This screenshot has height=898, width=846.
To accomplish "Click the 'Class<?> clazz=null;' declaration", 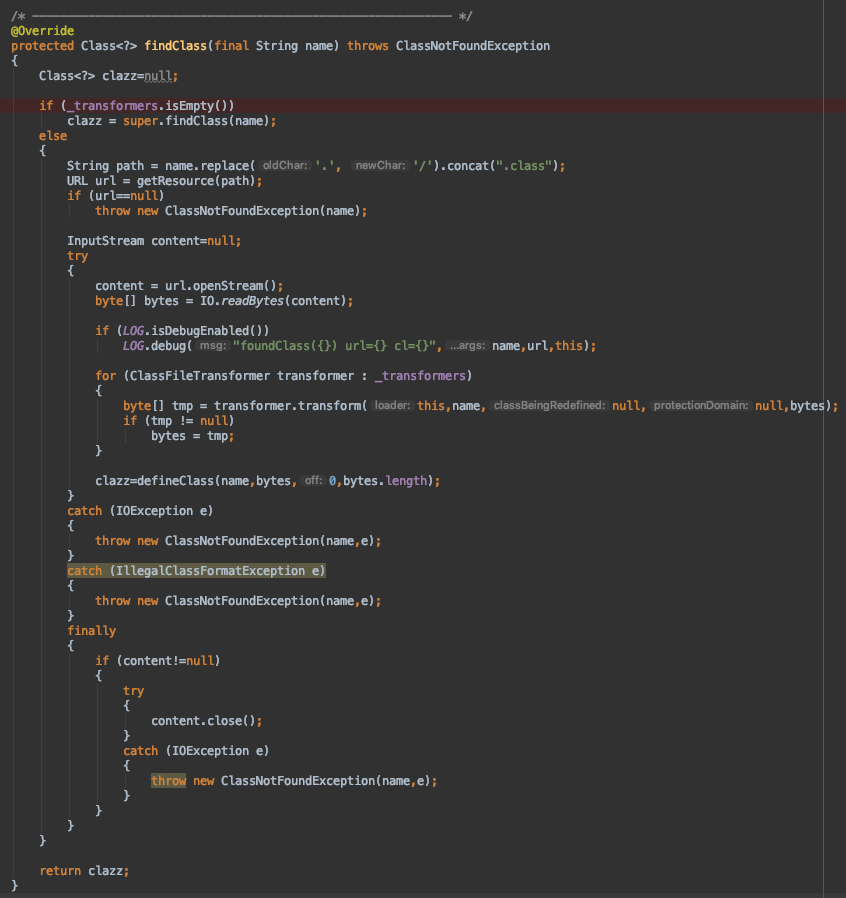I will [108, 76].
